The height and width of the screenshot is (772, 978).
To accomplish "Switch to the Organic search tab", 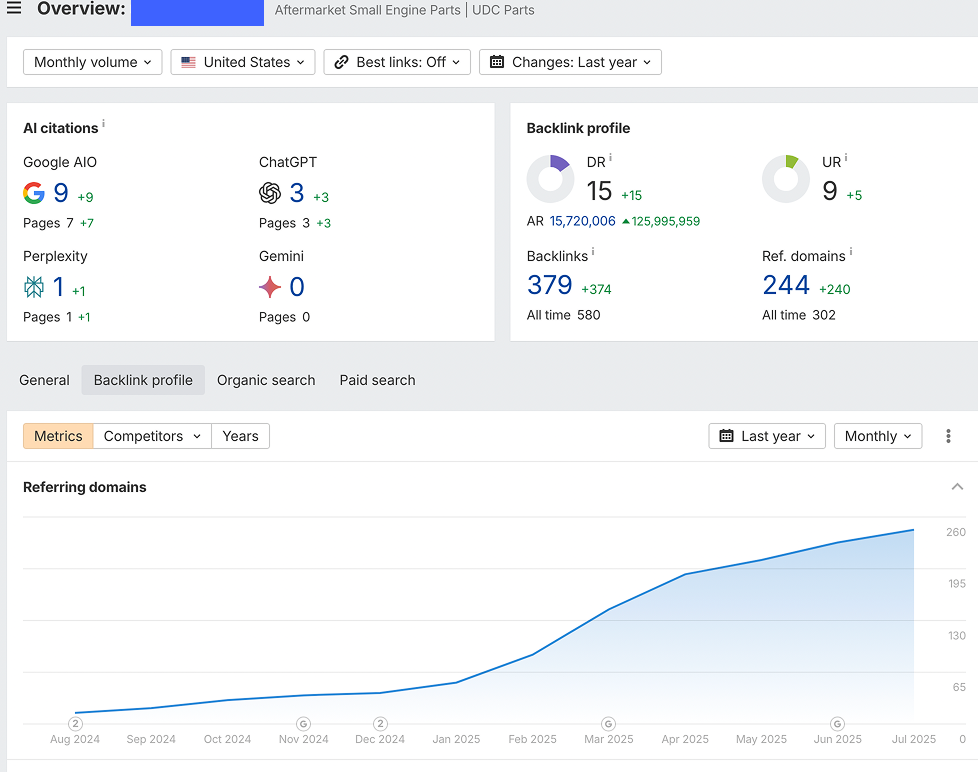I will click(266, 380).
